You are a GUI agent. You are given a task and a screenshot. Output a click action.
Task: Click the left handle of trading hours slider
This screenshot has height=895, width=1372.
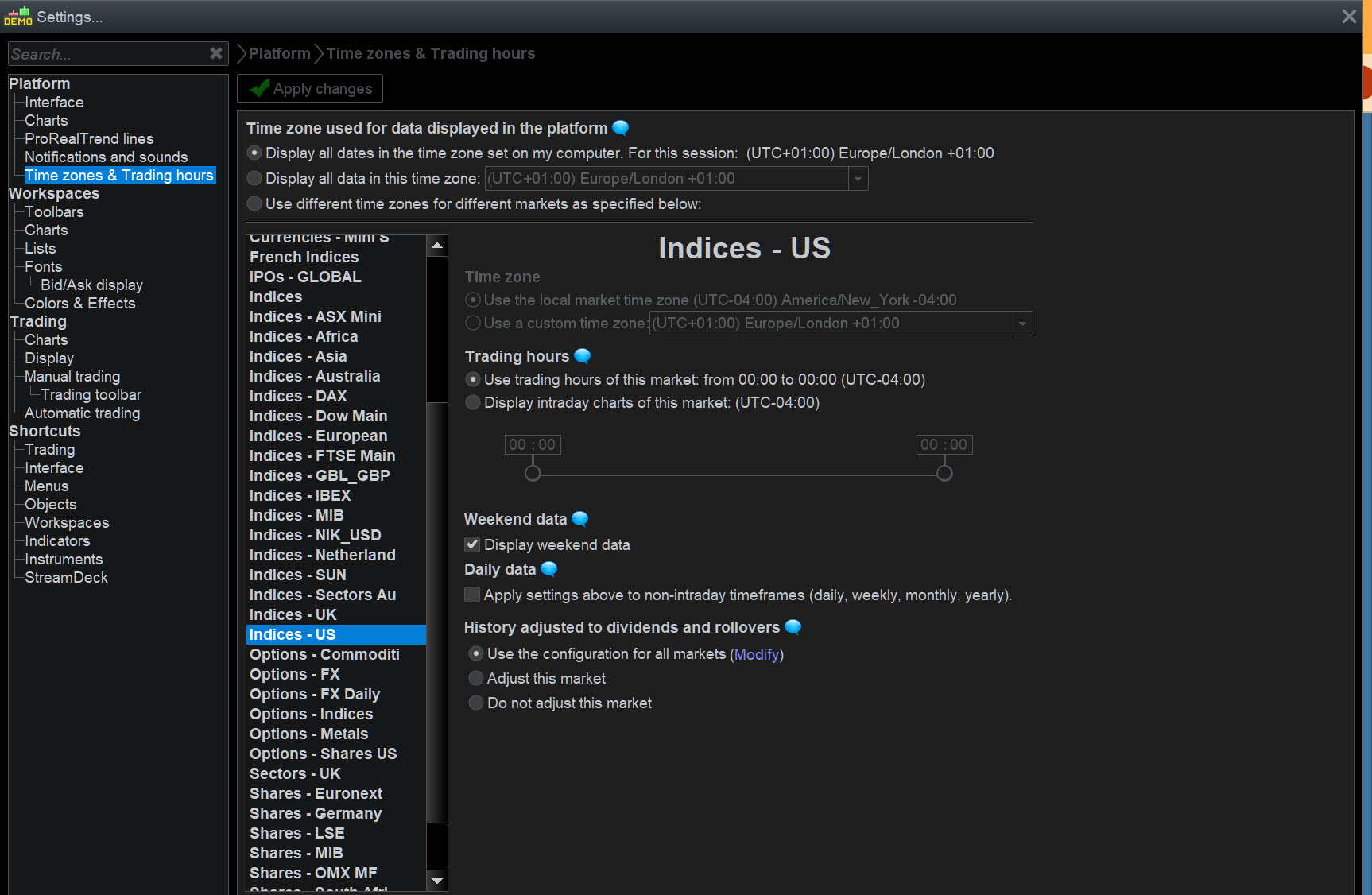533,474
